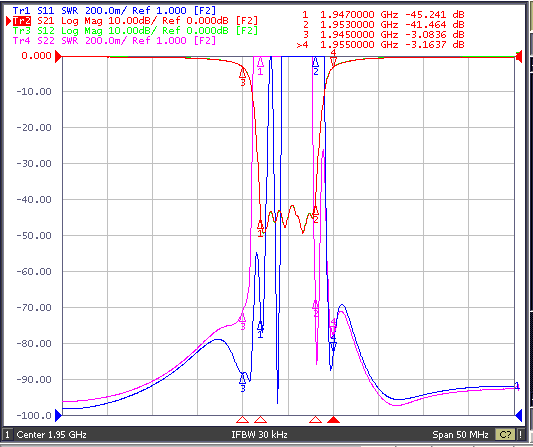Click the marker 1 readout at 1.9470000 GHz
533x447 pixels.
383,15
